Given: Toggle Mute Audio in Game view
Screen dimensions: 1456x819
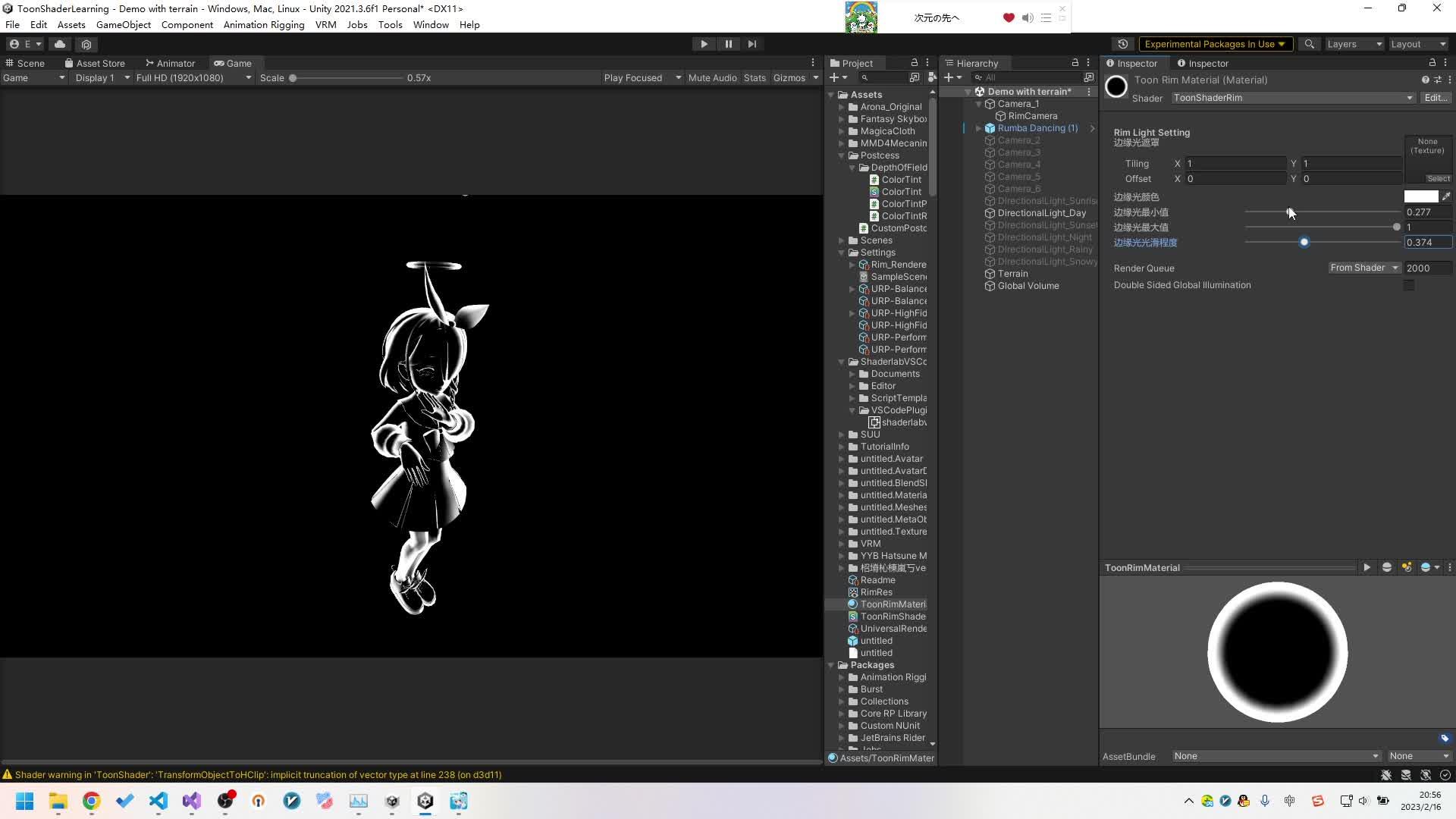Looking at the screenshot, I should 712,77.
